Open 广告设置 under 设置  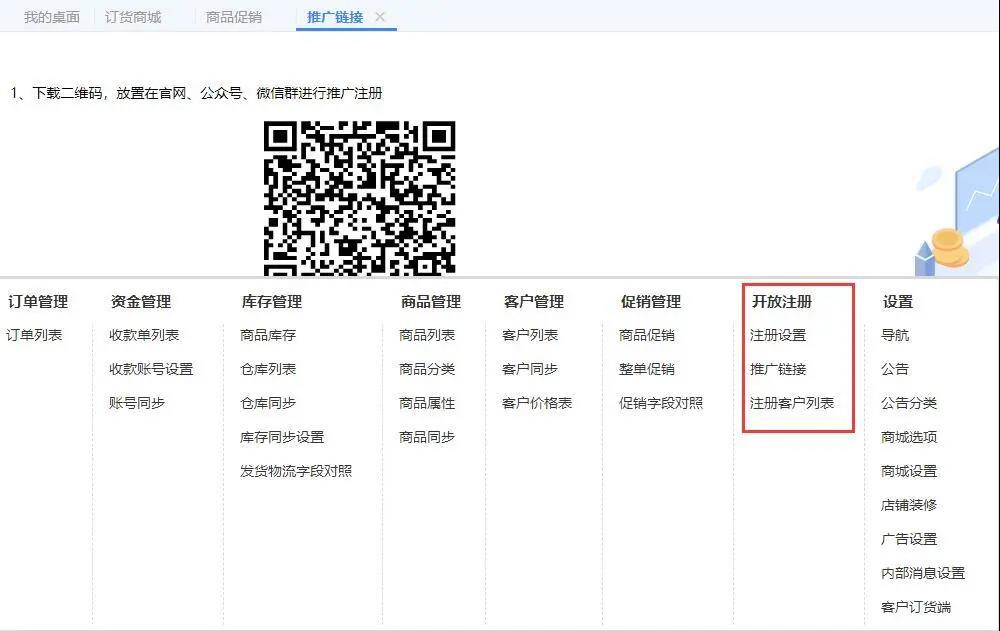[x=909, y=539]
